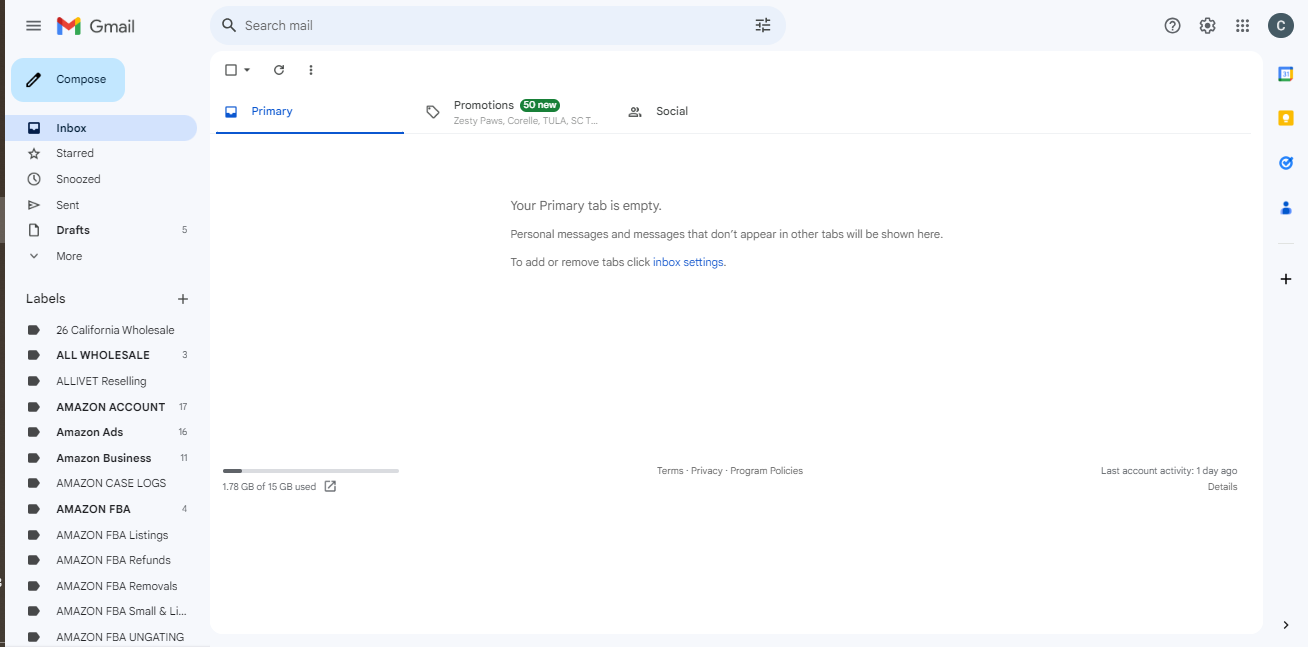
Task: Open the Google apps grid
Action: [1243, 26]
